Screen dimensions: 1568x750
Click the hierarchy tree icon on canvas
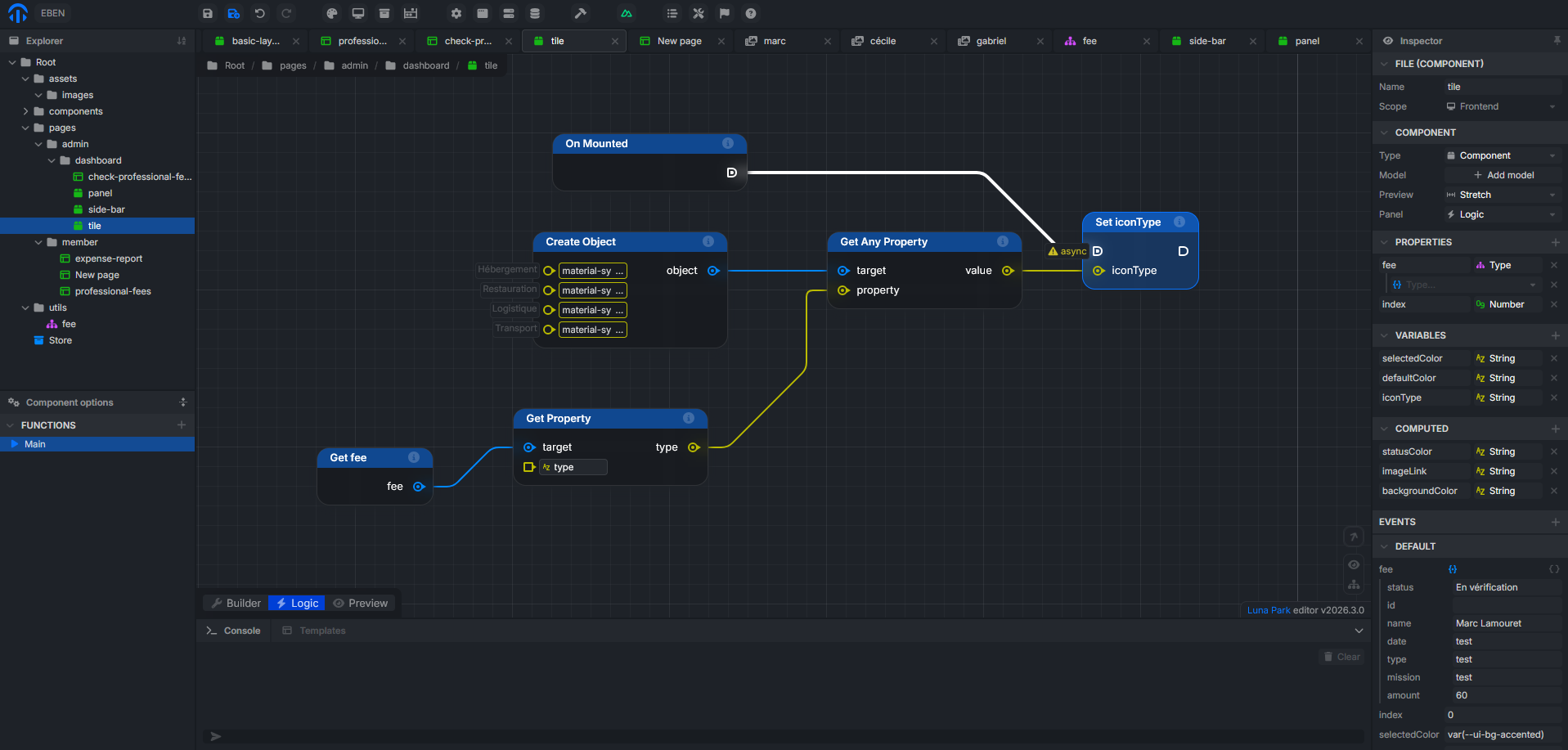coord(1354,584)
